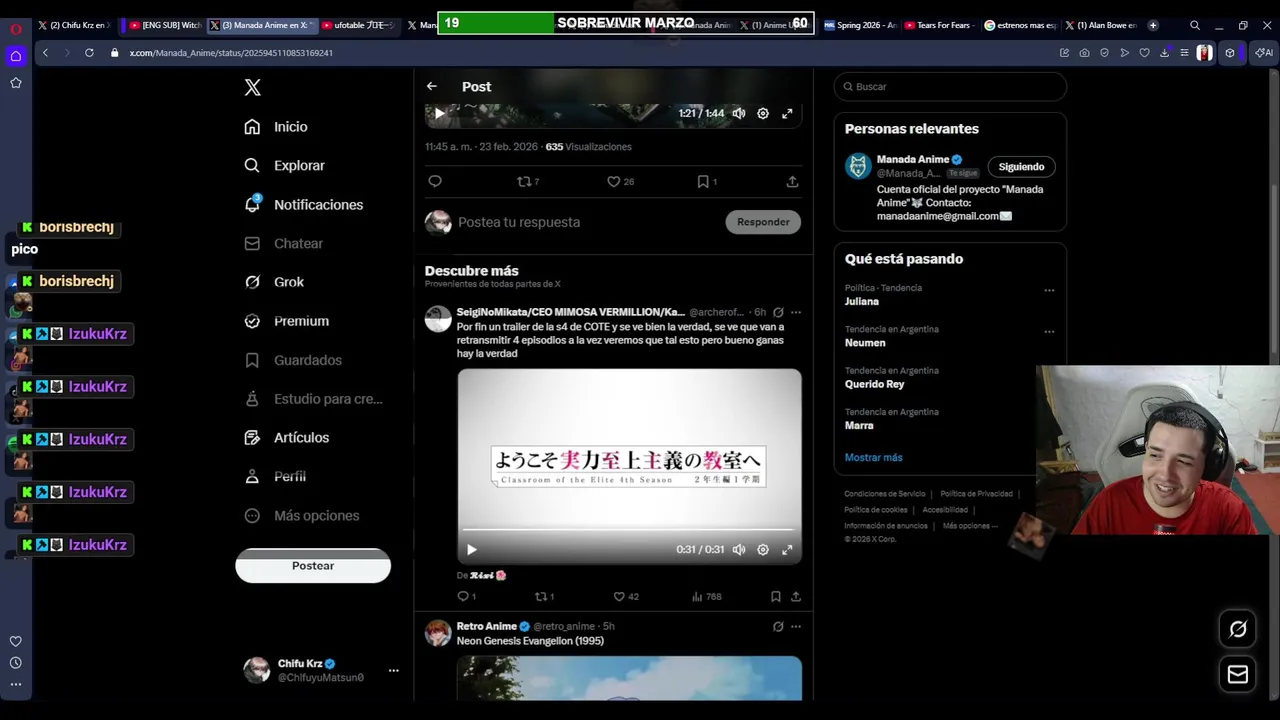Click the Responder button

click(x=763, y=222)
